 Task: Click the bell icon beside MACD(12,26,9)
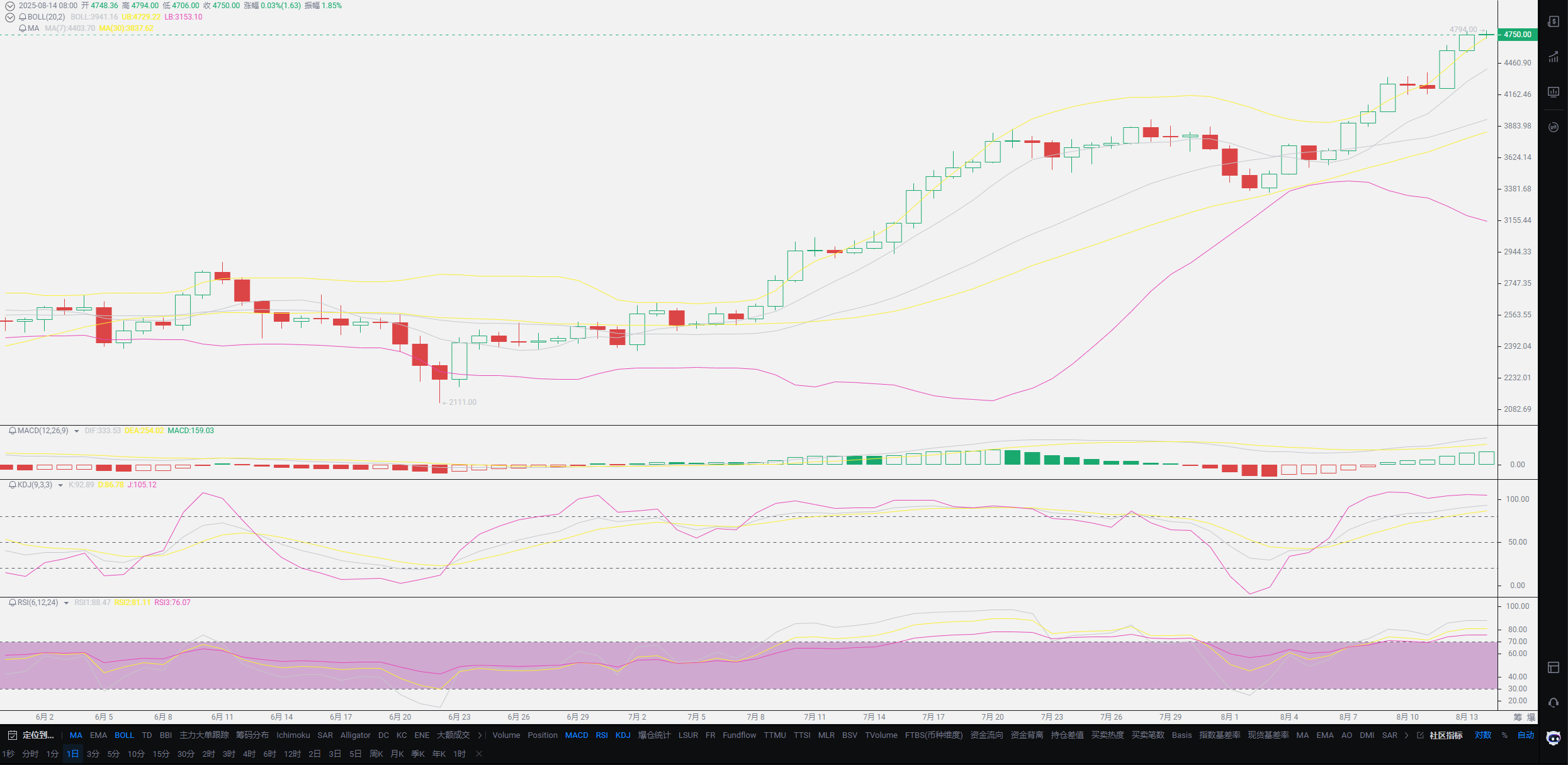tap(12, 431)
